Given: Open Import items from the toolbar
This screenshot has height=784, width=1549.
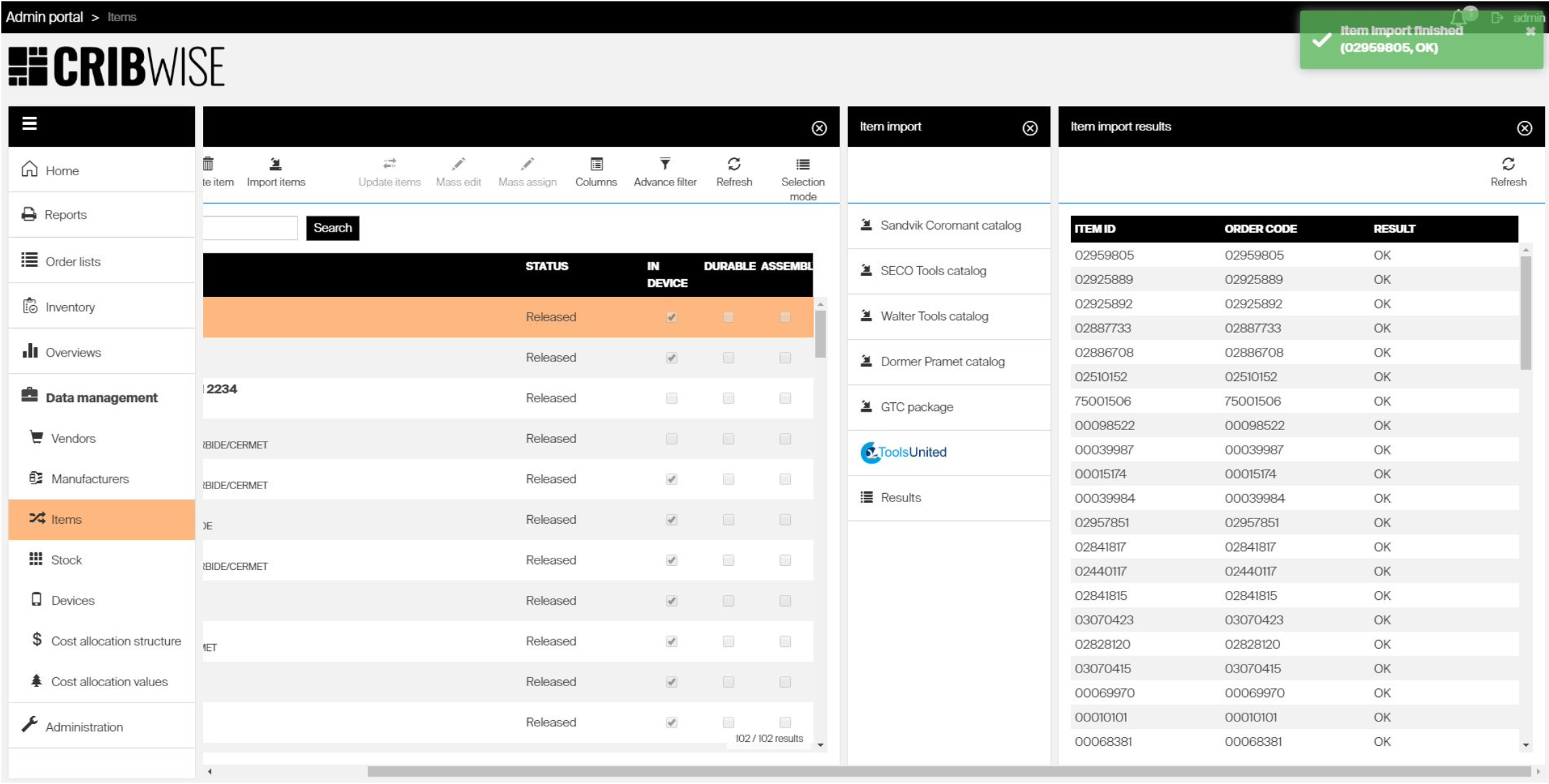Looking at the screenshot, I should 276,172.
